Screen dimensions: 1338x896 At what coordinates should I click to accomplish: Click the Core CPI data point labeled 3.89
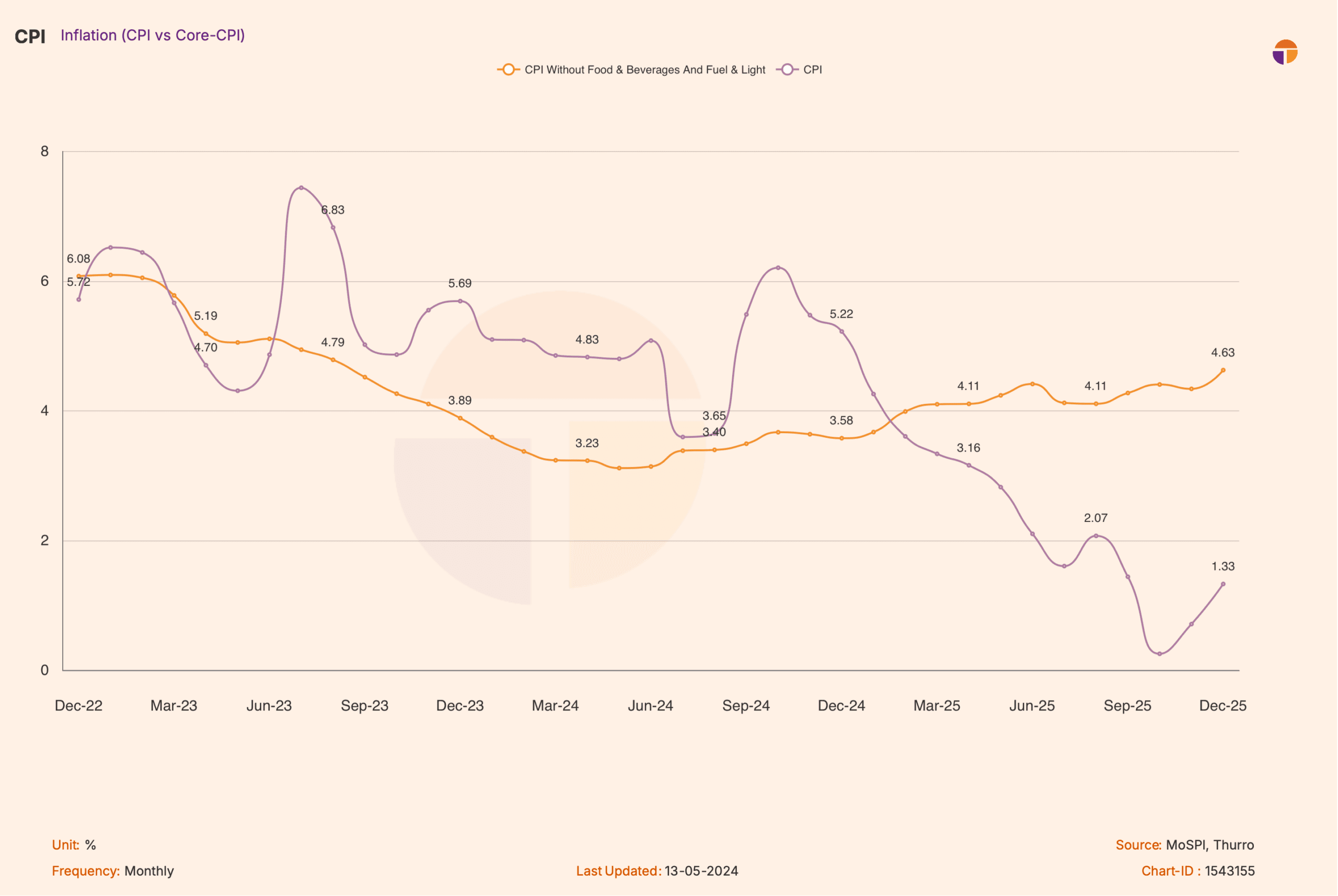click(x=460, y=418)
